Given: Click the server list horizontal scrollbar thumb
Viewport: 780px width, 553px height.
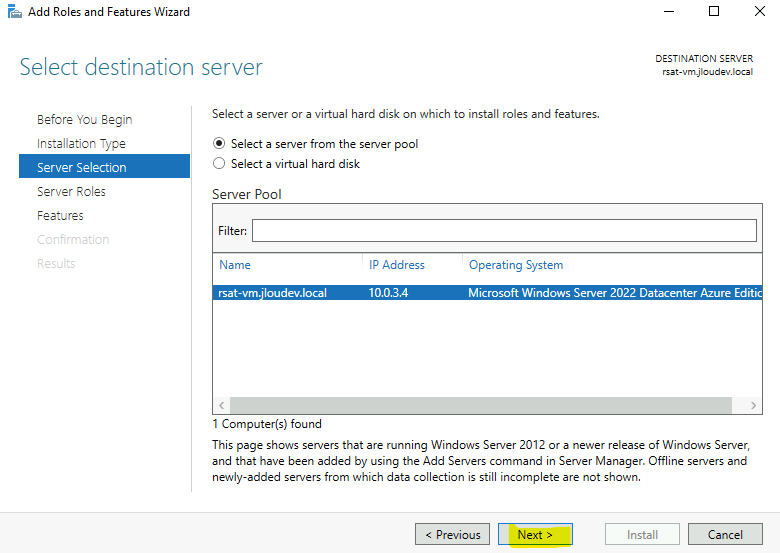Looking at the screenshot, I should click(481, 405).
